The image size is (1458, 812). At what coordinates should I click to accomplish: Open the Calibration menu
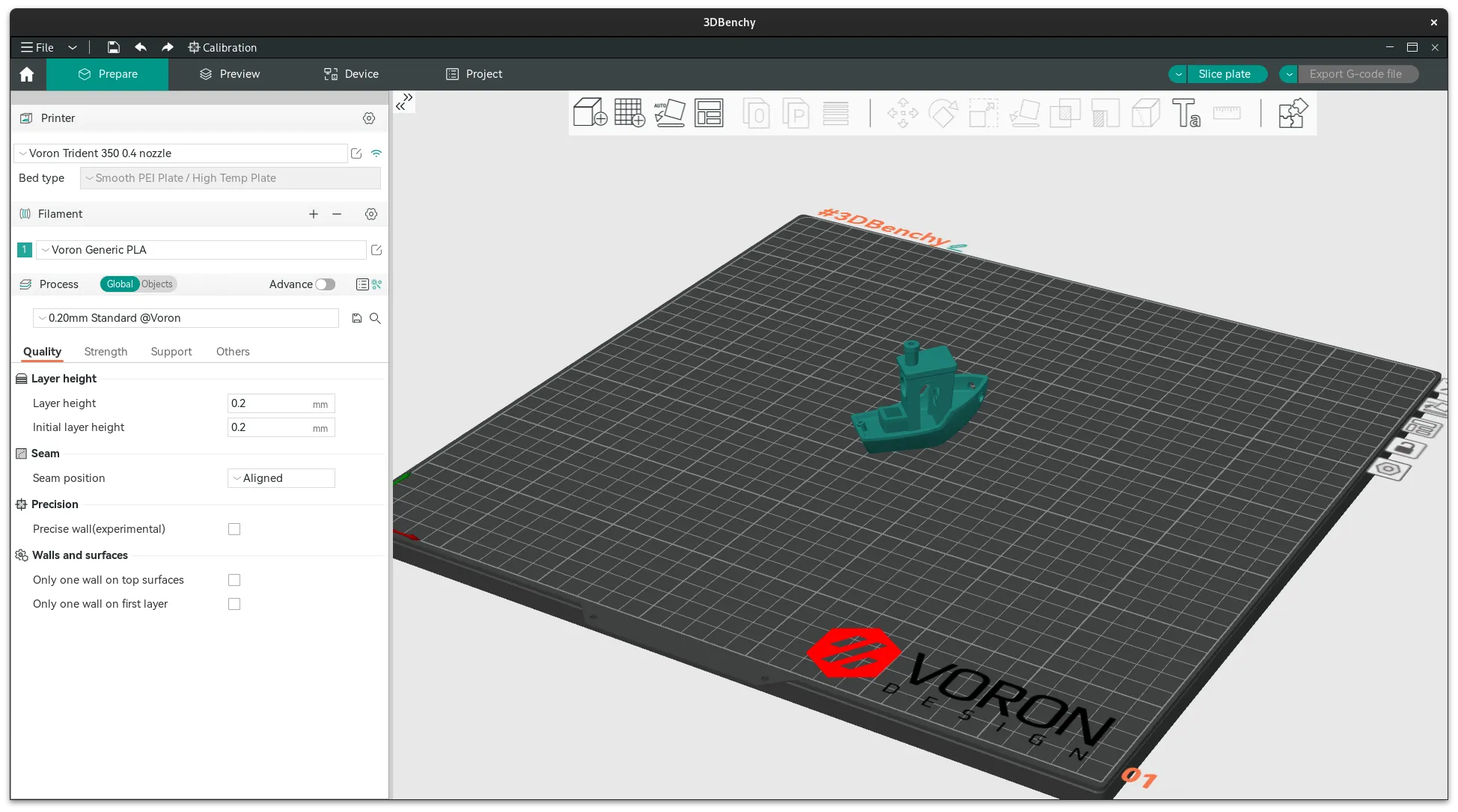(222, 47)
